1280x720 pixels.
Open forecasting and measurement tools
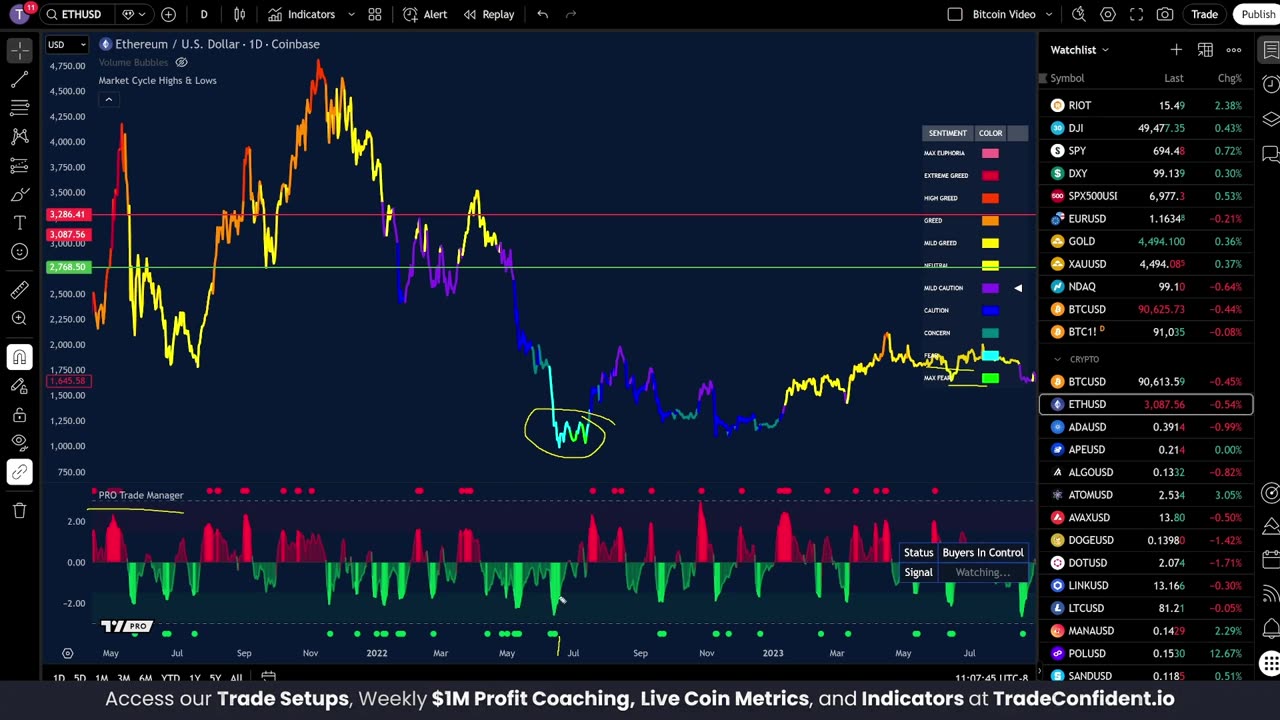tap(19, 165)
